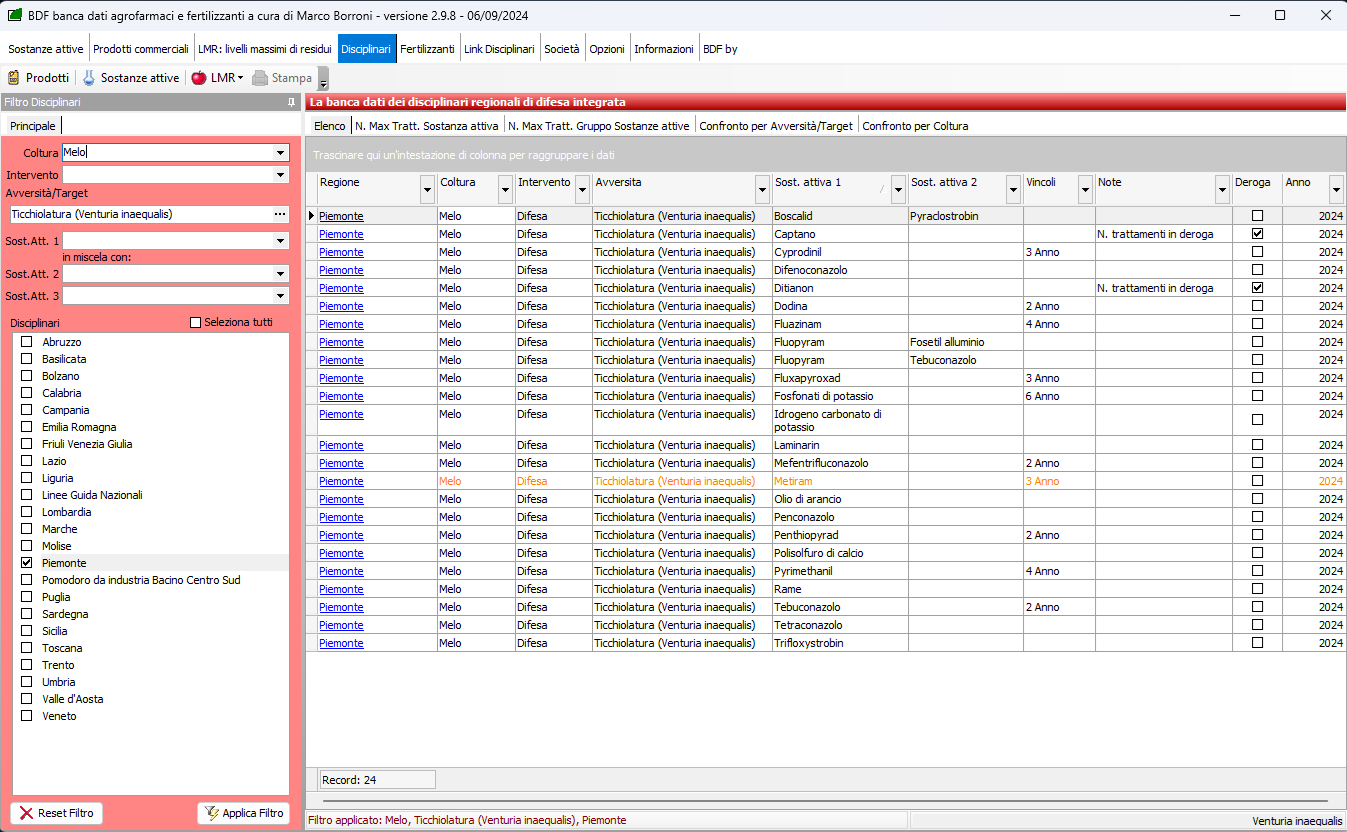This screenshot has height=832, width=1347.
Task: Open the Opzioni tab
Action: coord(607,49)
